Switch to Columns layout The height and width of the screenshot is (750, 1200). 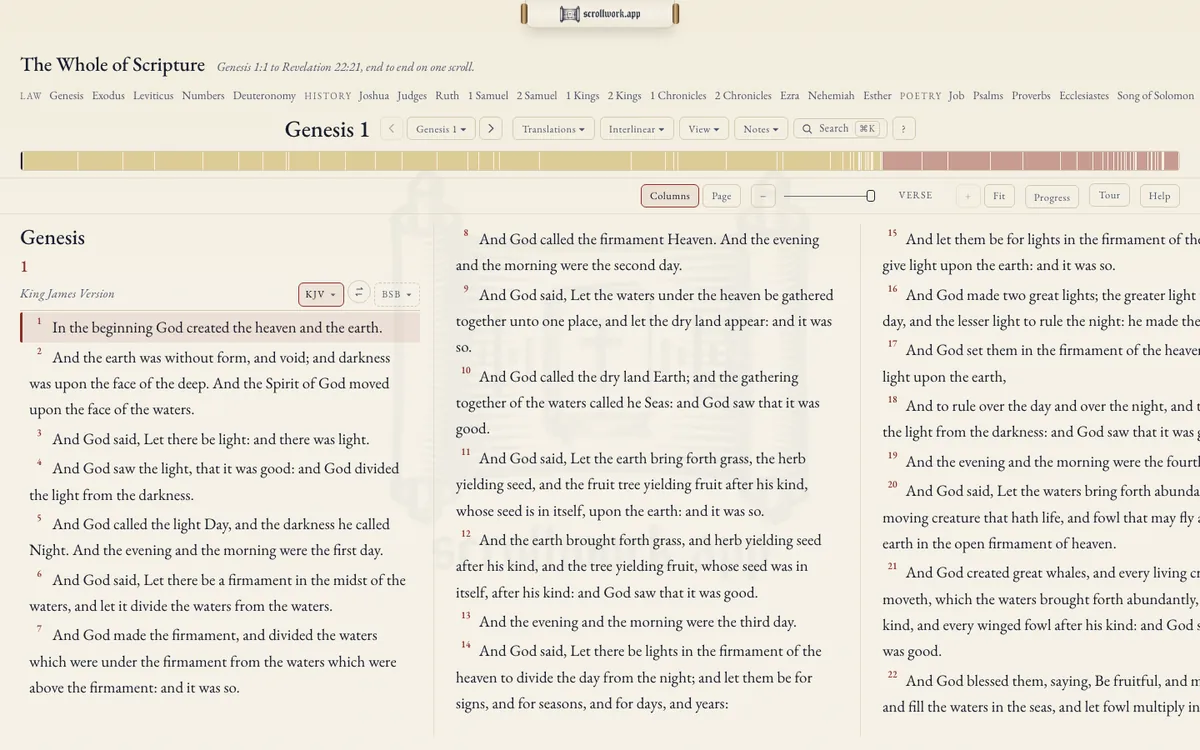(x=670, y=196)
